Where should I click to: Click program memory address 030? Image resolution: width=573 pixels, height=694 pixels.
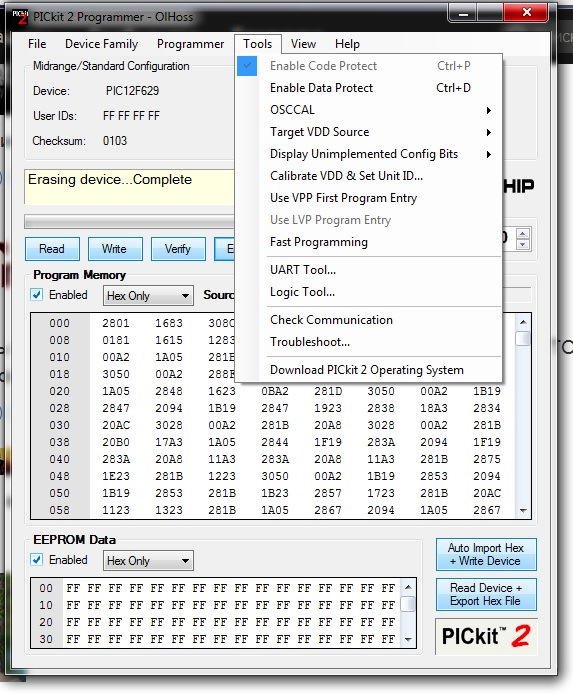click(59, 425)
